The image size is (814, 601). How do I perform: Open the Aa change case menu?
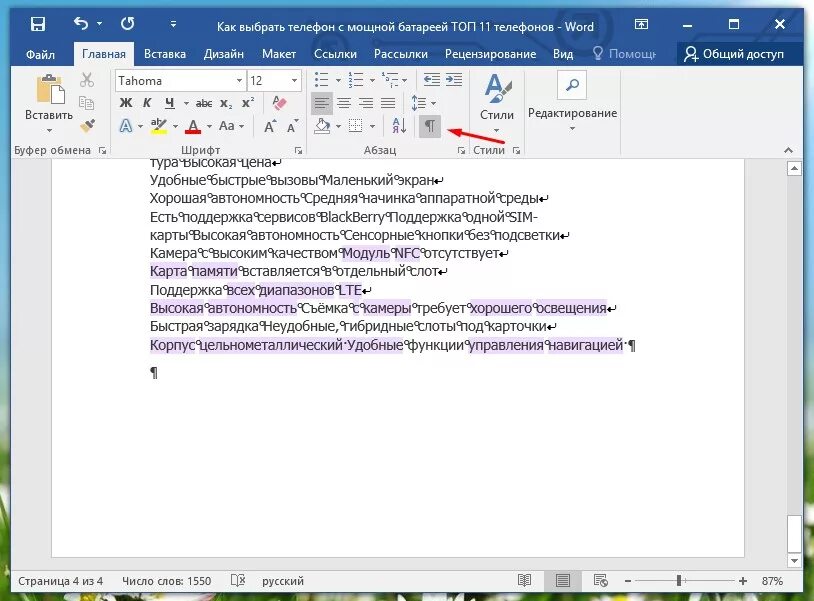coord(230,126)
